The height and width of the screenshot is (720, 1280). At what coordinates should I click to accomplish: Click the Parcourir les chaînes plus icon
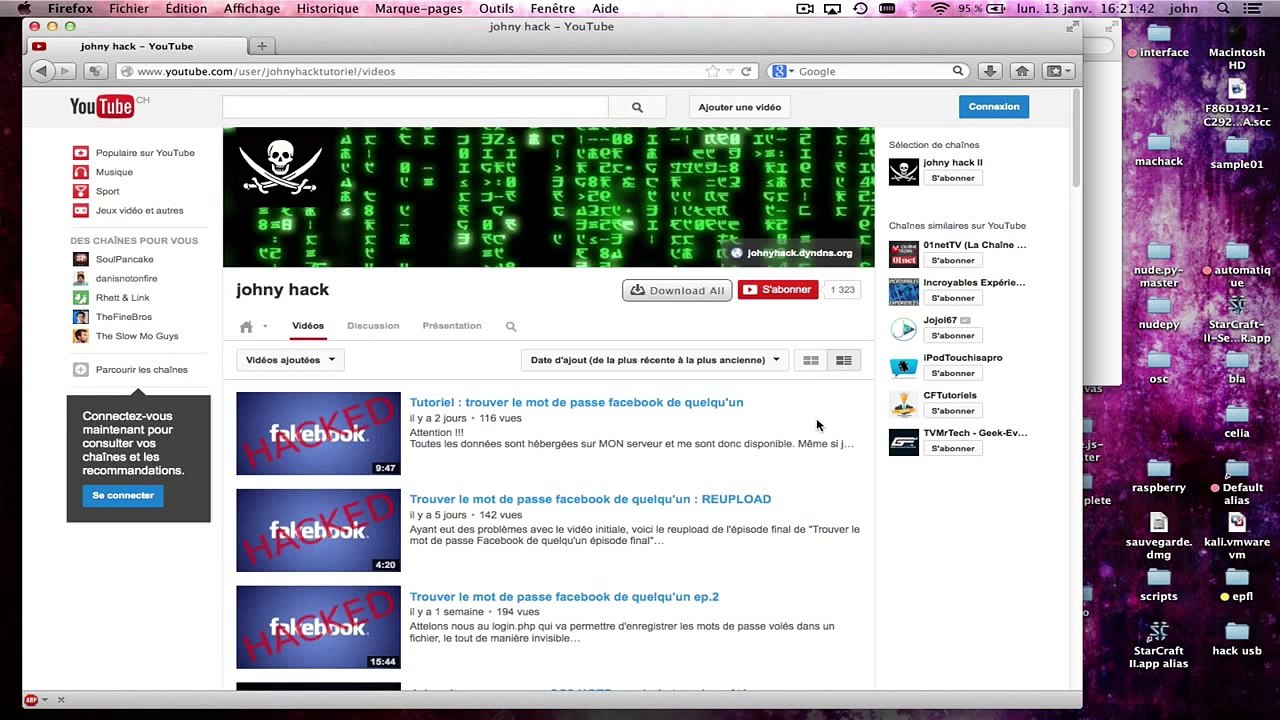pos(80,370)
